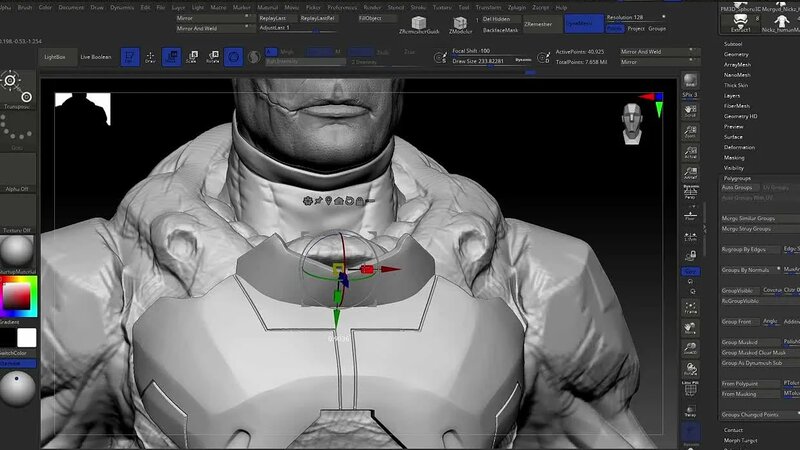The width and height of the screenshot is (800, 450).
Task: Select the Rotate transform icon
Action: (x=213, y=57)
